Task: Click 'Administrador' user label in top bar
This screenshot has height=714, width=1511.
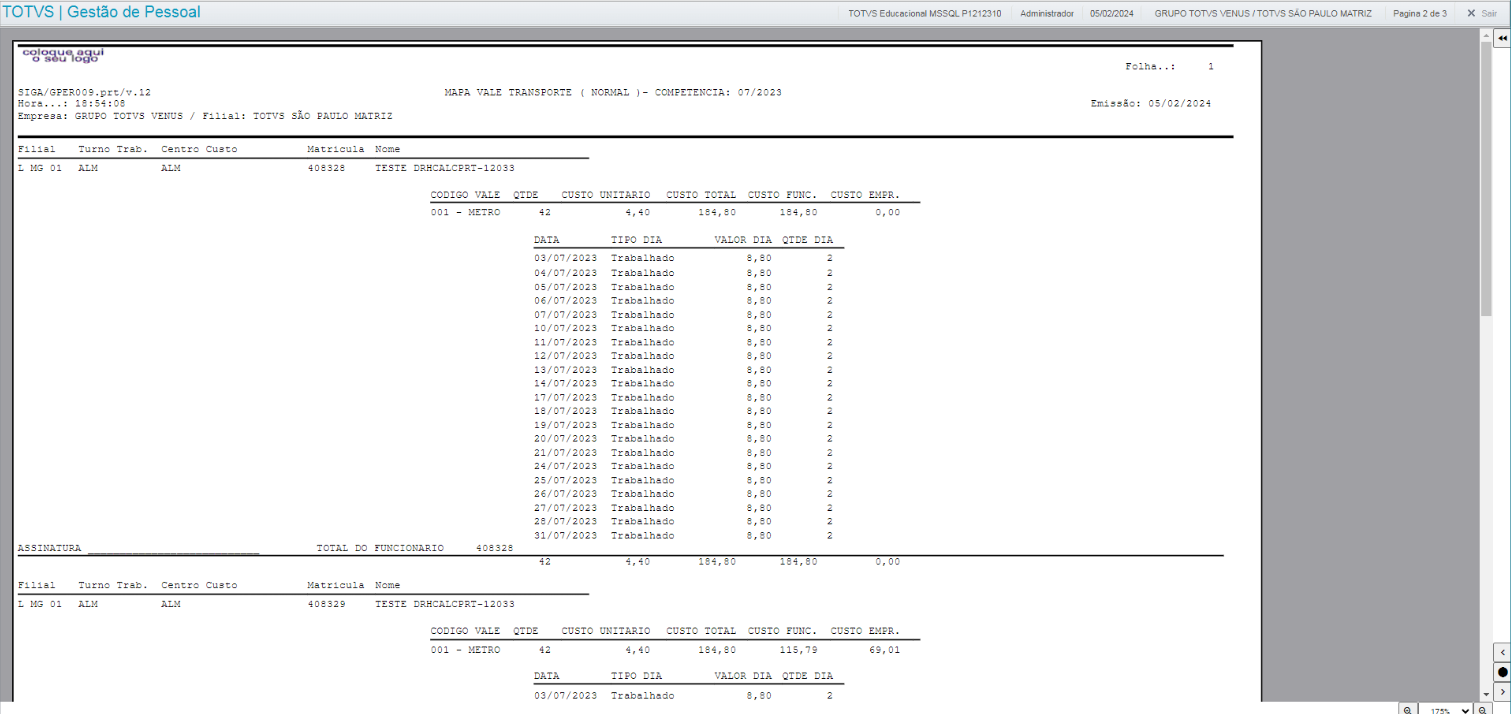Action: coord(1047,13)
